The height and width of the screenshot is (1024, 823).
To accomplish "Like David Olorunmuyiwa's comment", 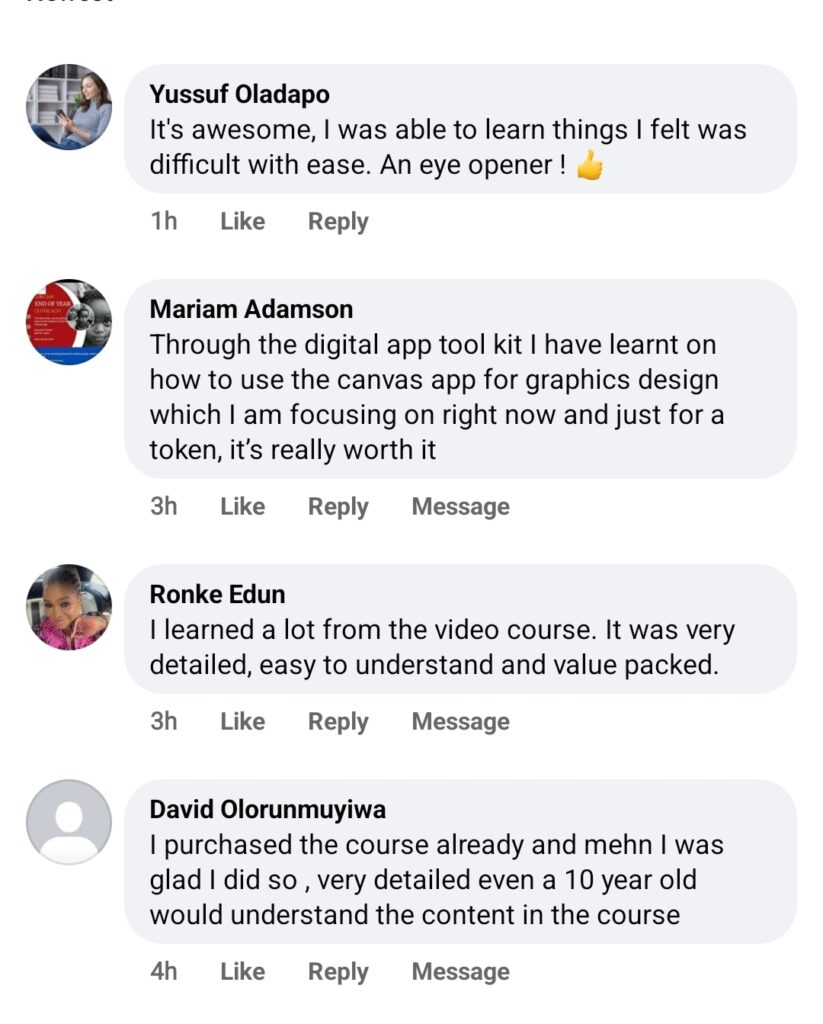I will pyautogui.click(x=242, y=971).
